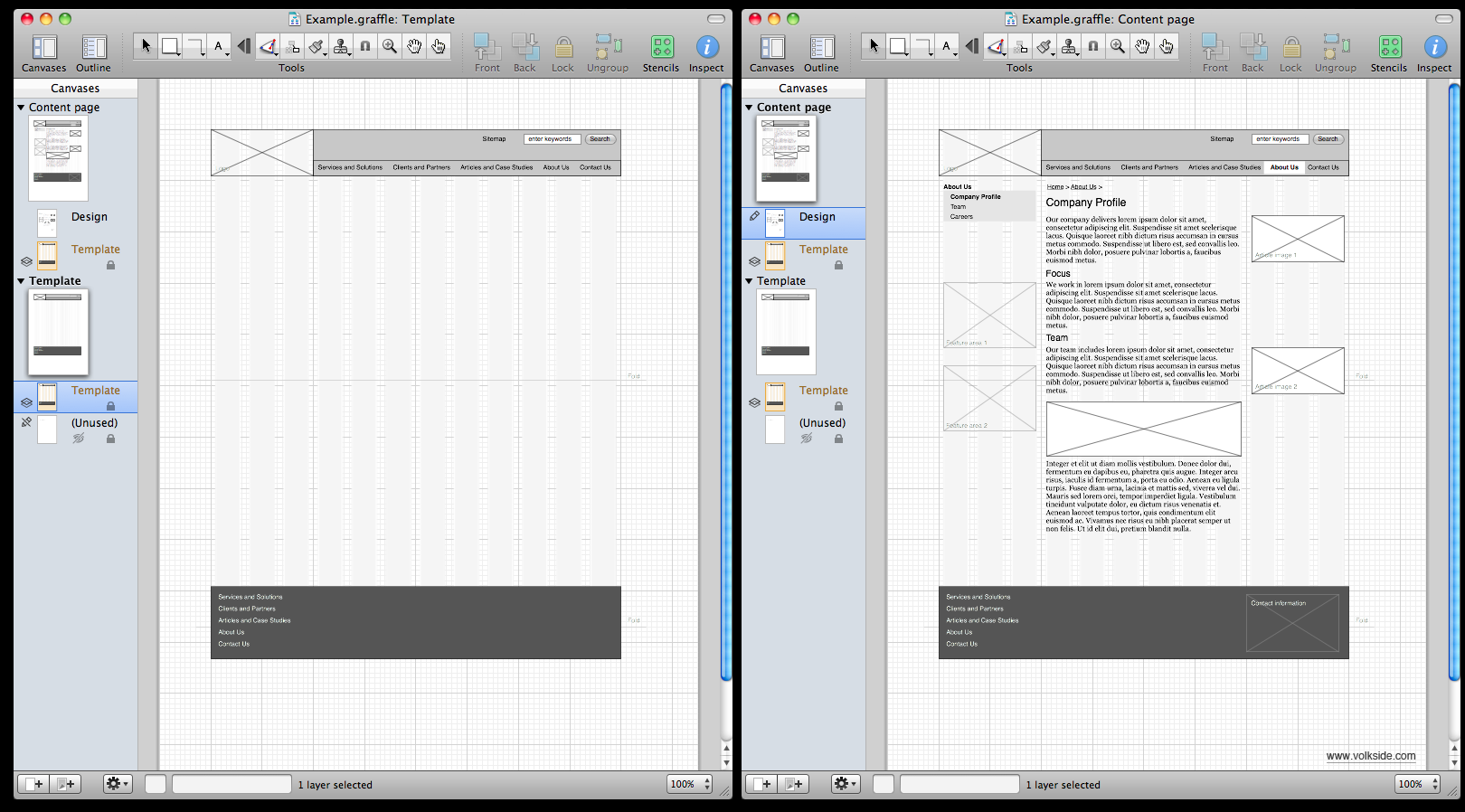The height and width of the screenshot is (812, 1465).
Task: Open the gear action menu in Content page window
Action: (x=846, y=784)
